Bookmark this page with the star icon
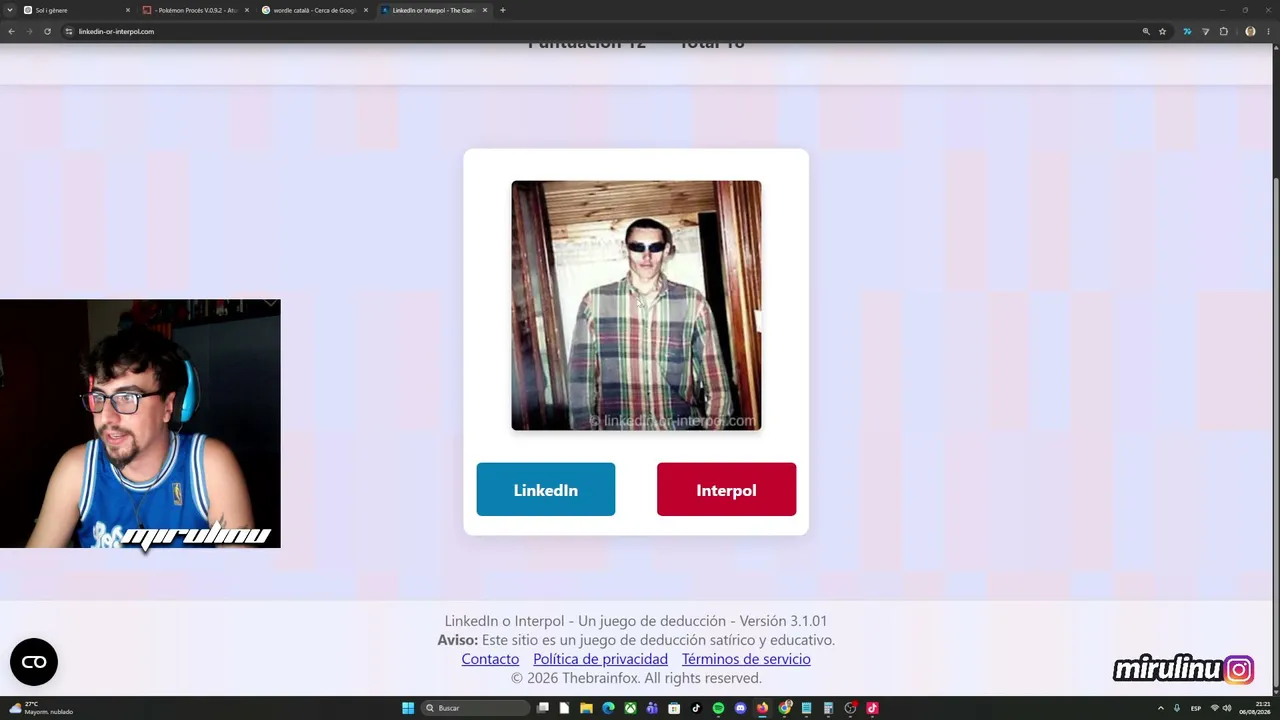Viewport: 1280px width, 720px height. coord(1162,31)
